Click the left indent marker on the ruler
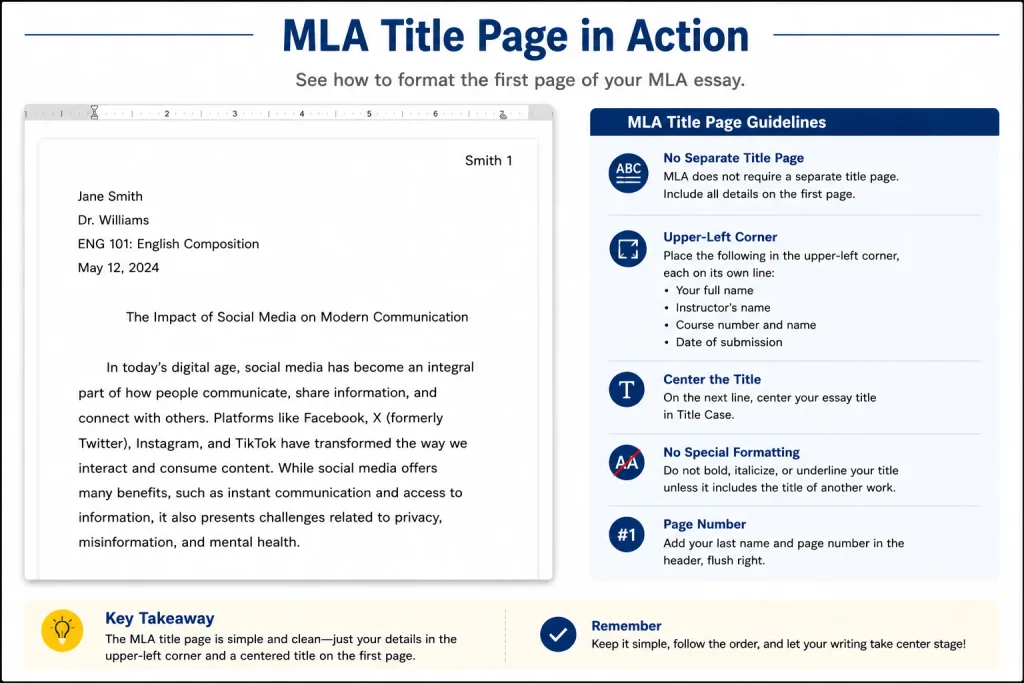The width and height of the screenshot is (1024, 683). (x=94, y=112)
